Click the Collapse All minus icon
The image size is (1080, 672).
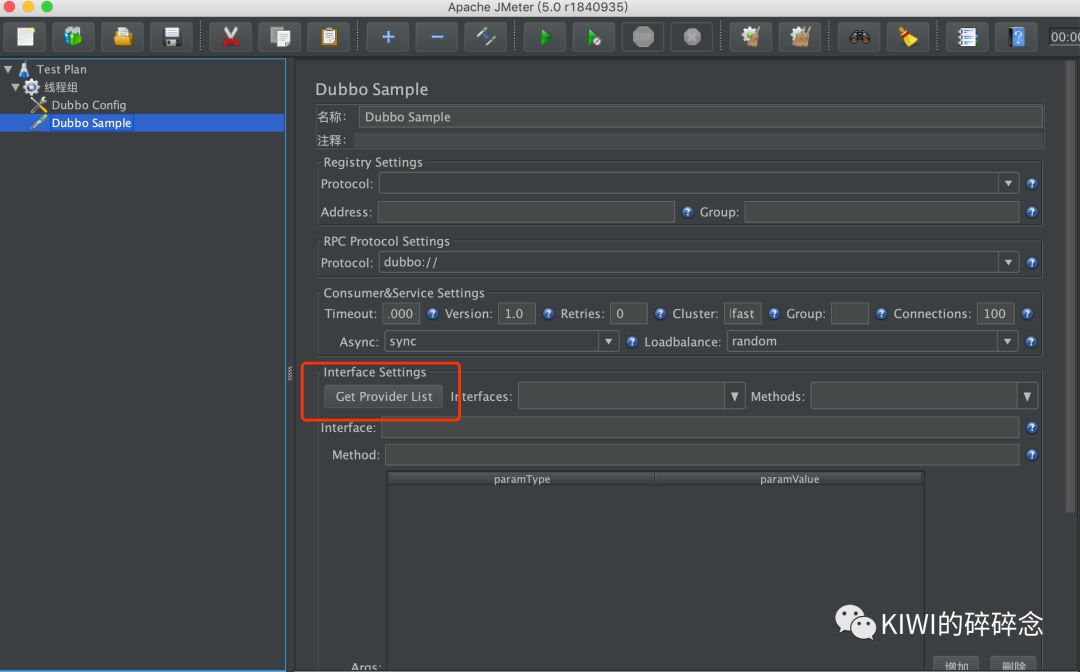[x=437, y=36]
